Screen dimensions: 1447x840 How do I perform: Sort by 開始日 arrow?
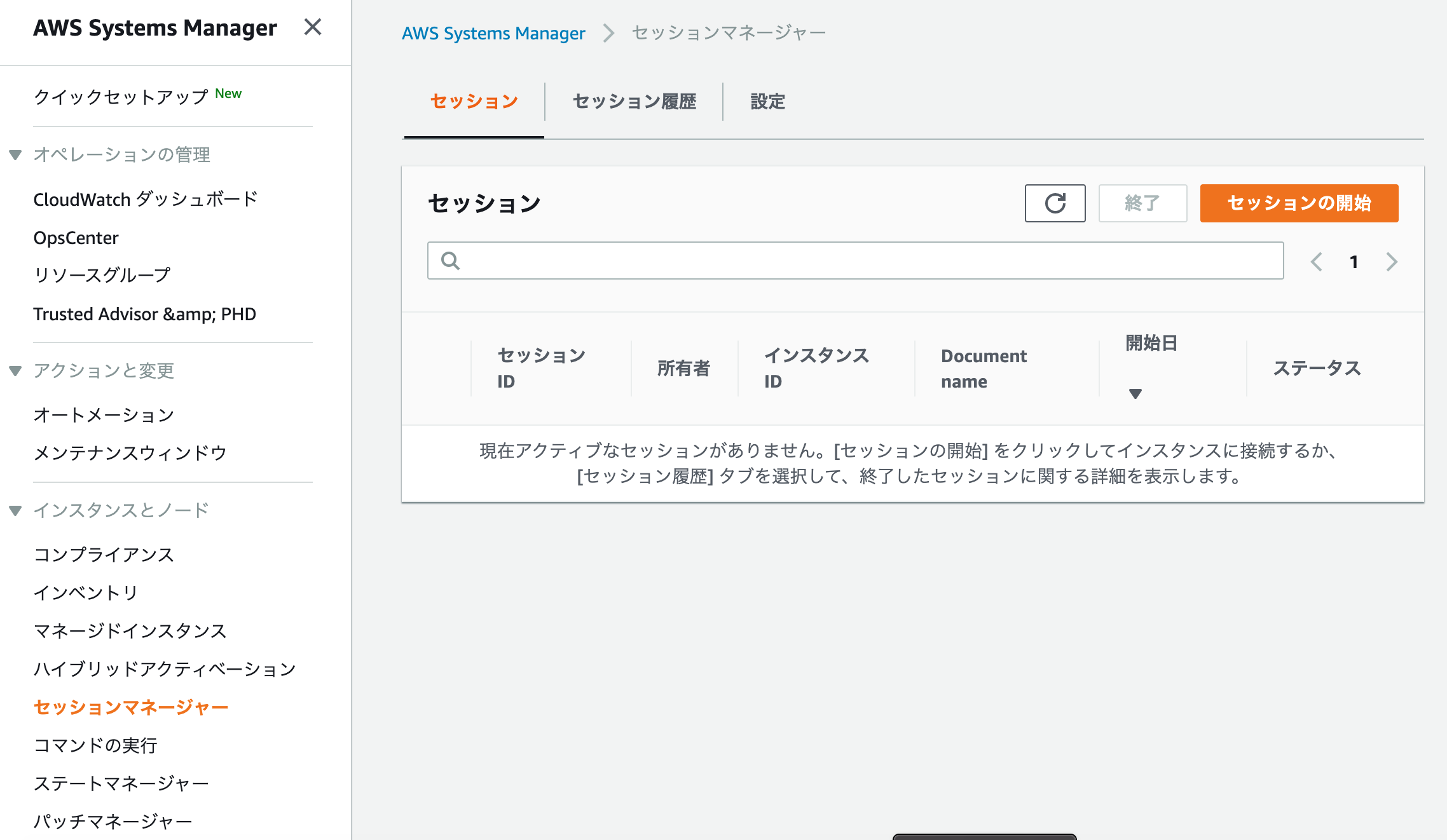click(x=1135, y=394)
